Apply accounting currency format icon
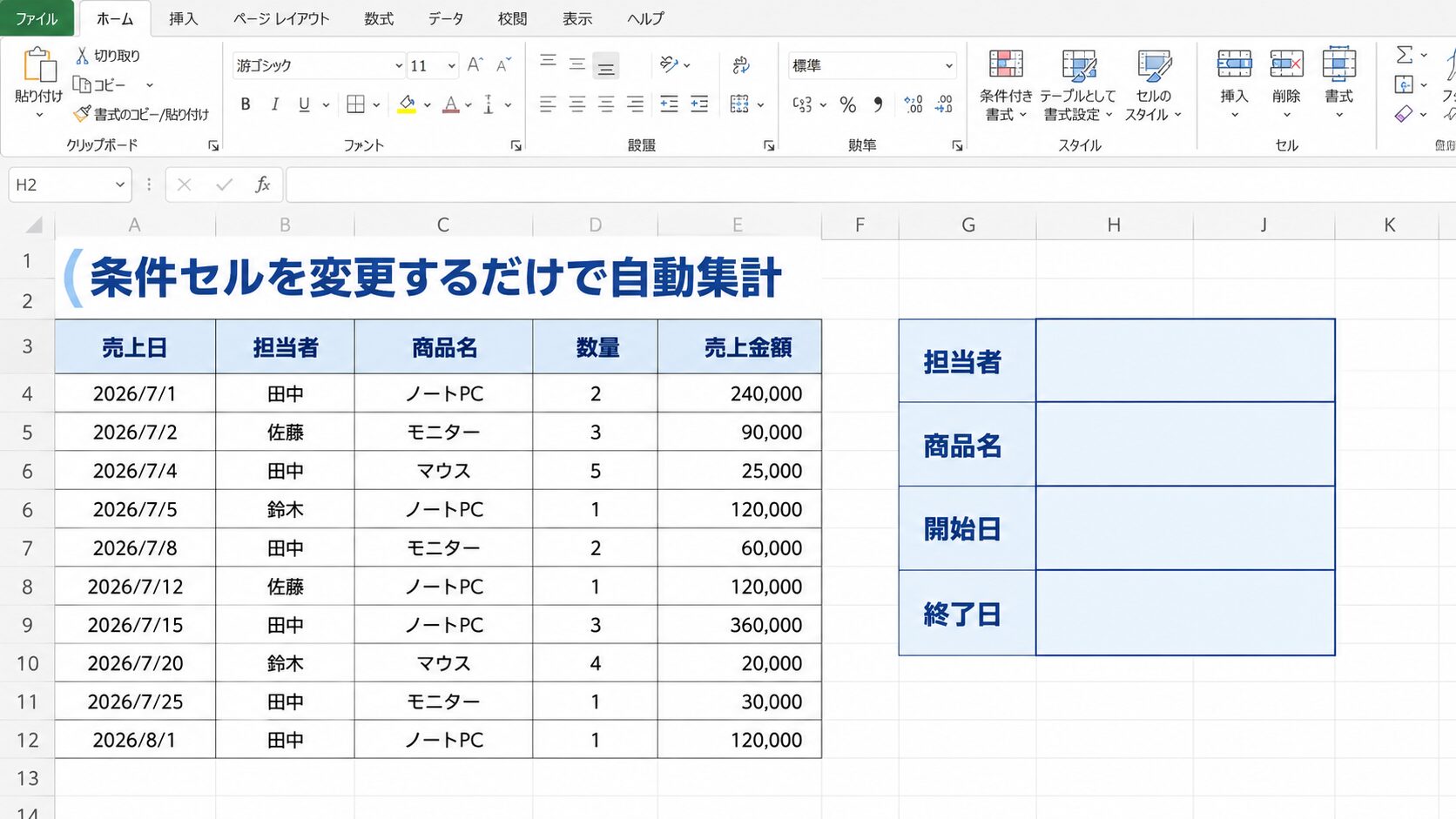Image resolution: width=1456 pixels, height=819 pixels. coord(802,104)
